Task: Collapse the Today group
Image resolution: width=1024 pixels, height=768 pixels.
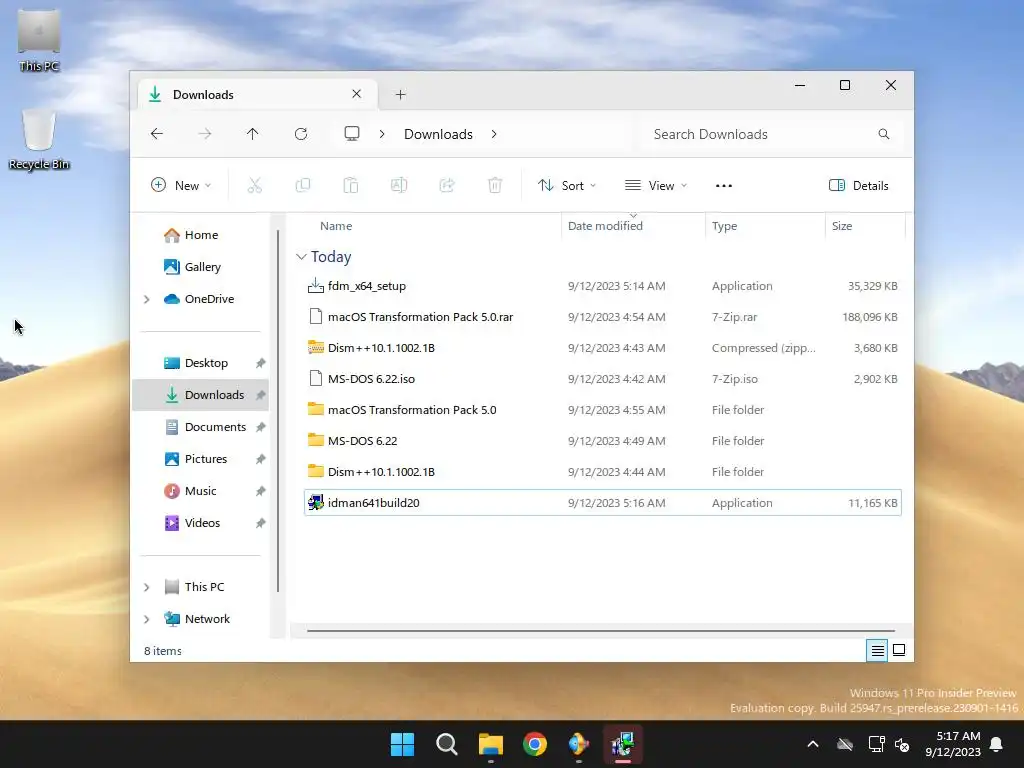Action: pos(301,257)
